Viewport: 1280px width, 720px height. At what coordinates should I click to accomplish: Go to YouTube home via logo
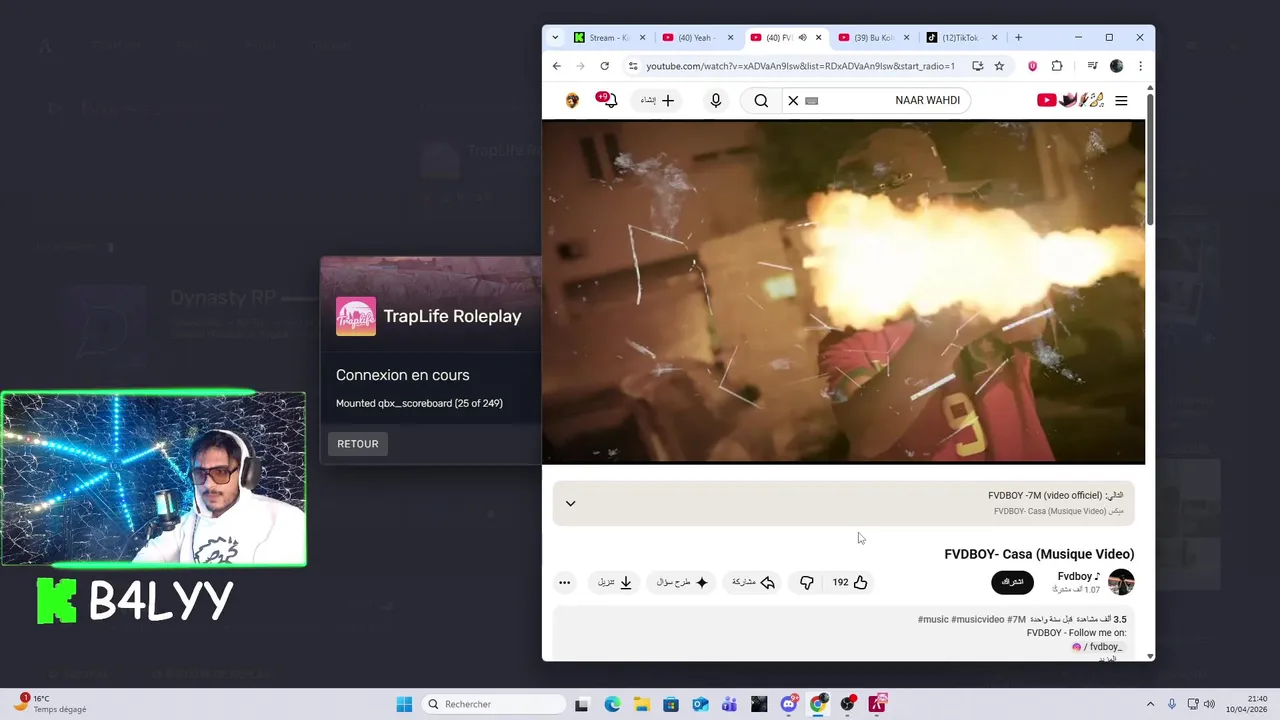pos(1070,100)
